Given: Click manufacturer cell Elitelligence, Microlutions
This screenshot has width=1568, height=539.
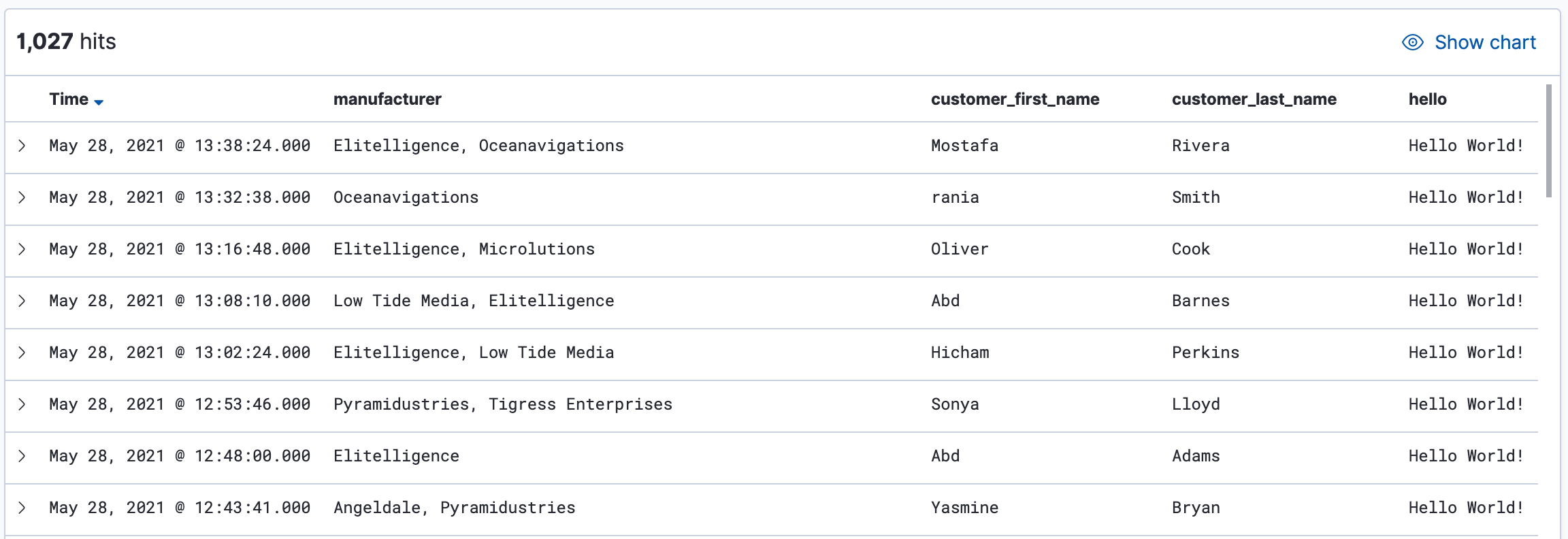Looking at the screenshot, I should 464,249.
